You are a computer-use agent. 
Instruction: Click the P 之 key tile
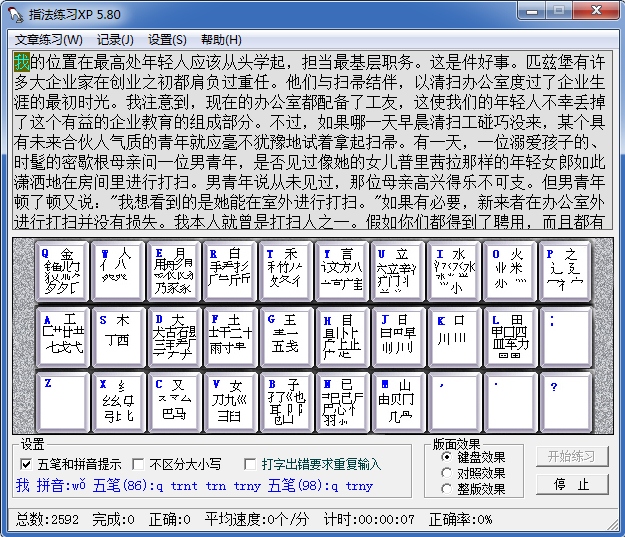(x=565, y=271)
